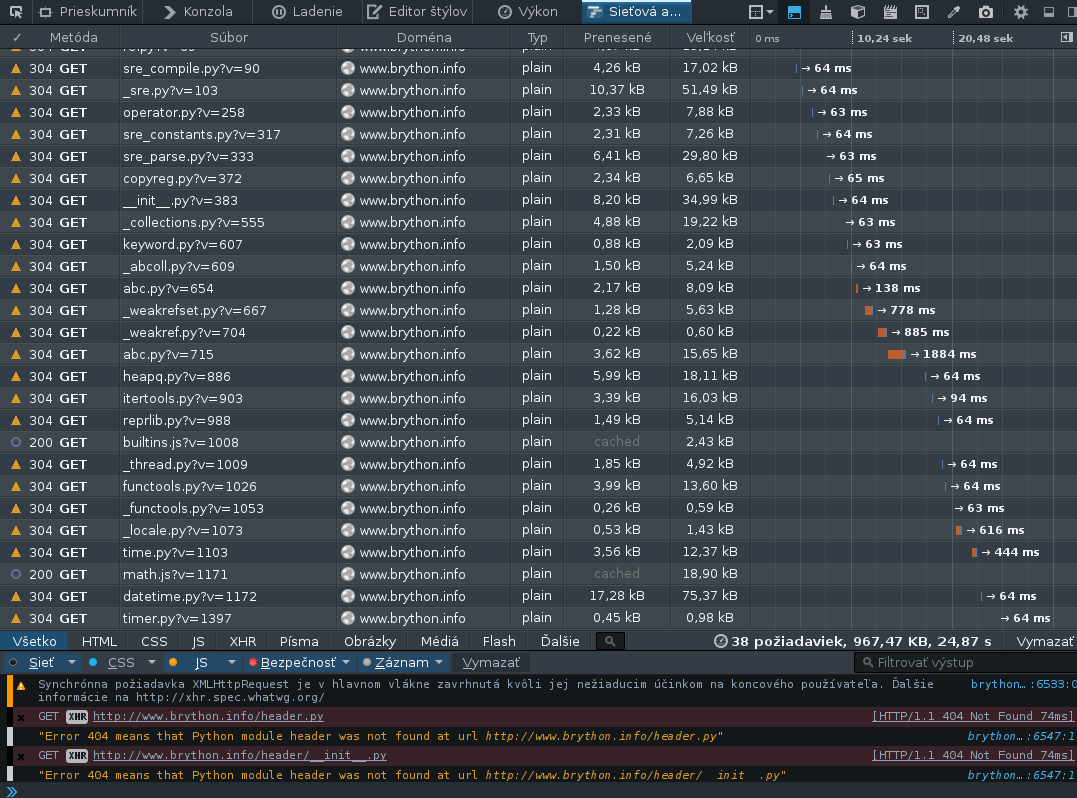Click the 885 ms timeline bar
1077x798 pixels.
[882, 332]
